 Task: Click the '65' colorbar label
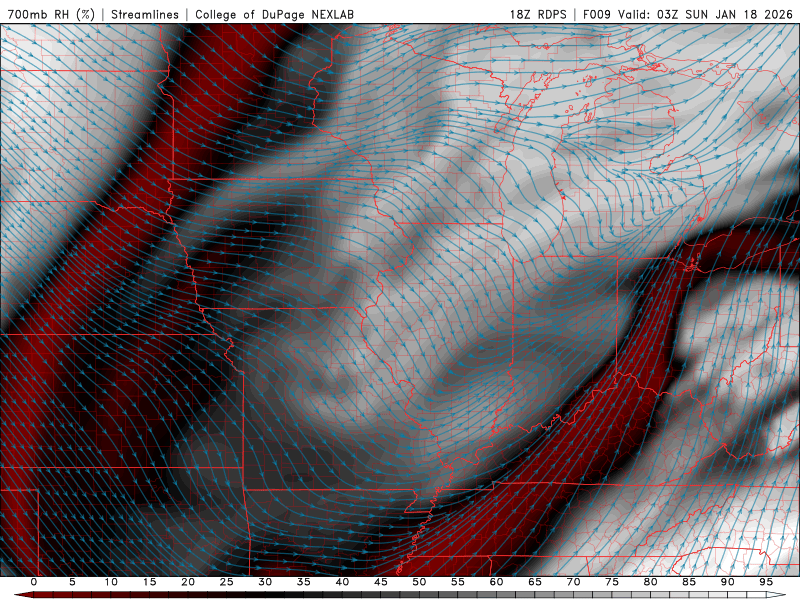(535, 582)
